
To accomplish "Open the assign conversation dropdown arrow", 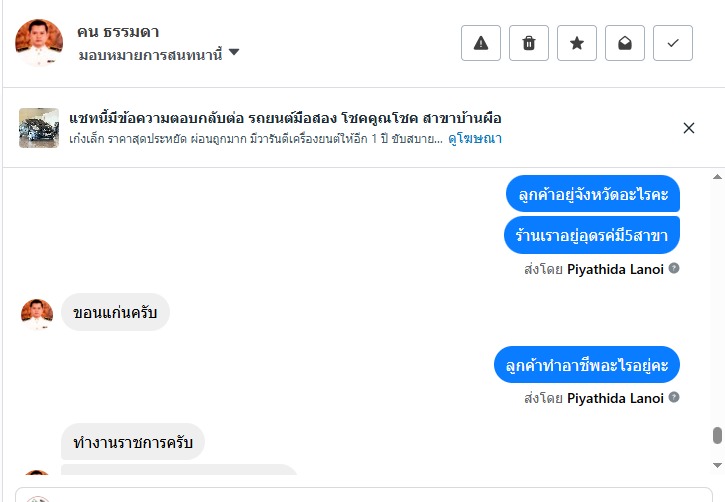I will pyautogui.click(x=234, y=52).
